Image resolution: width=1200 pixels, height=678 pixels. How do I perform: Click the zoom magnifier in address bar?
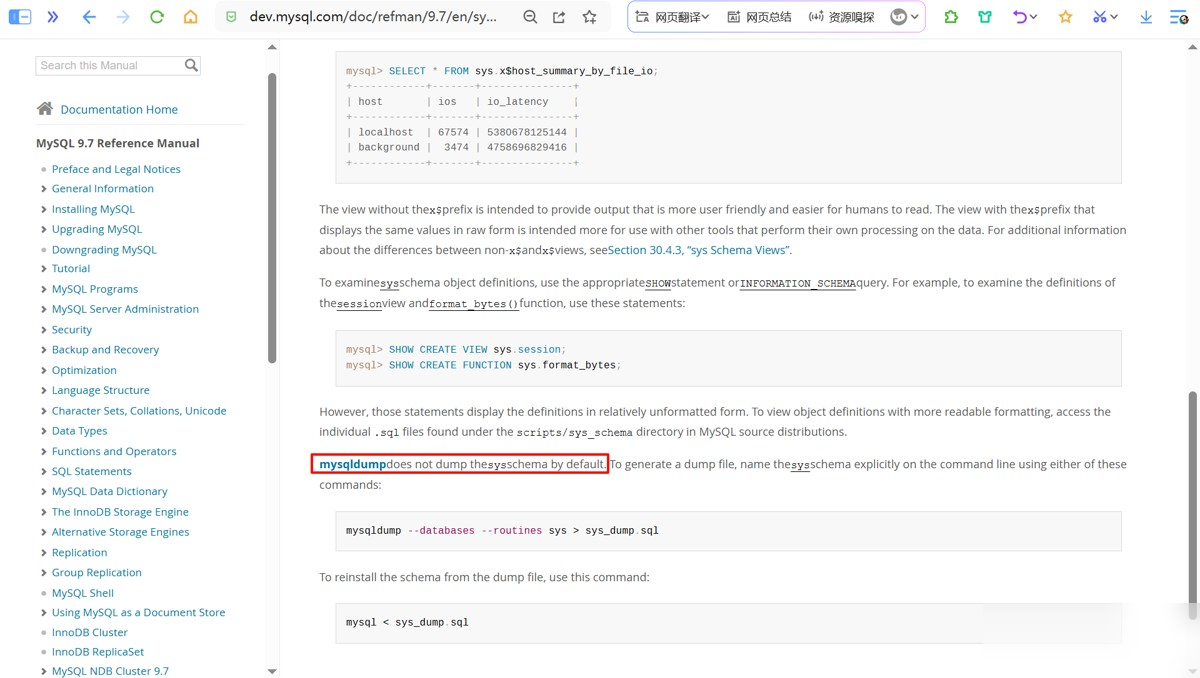[x=530, y=17]
